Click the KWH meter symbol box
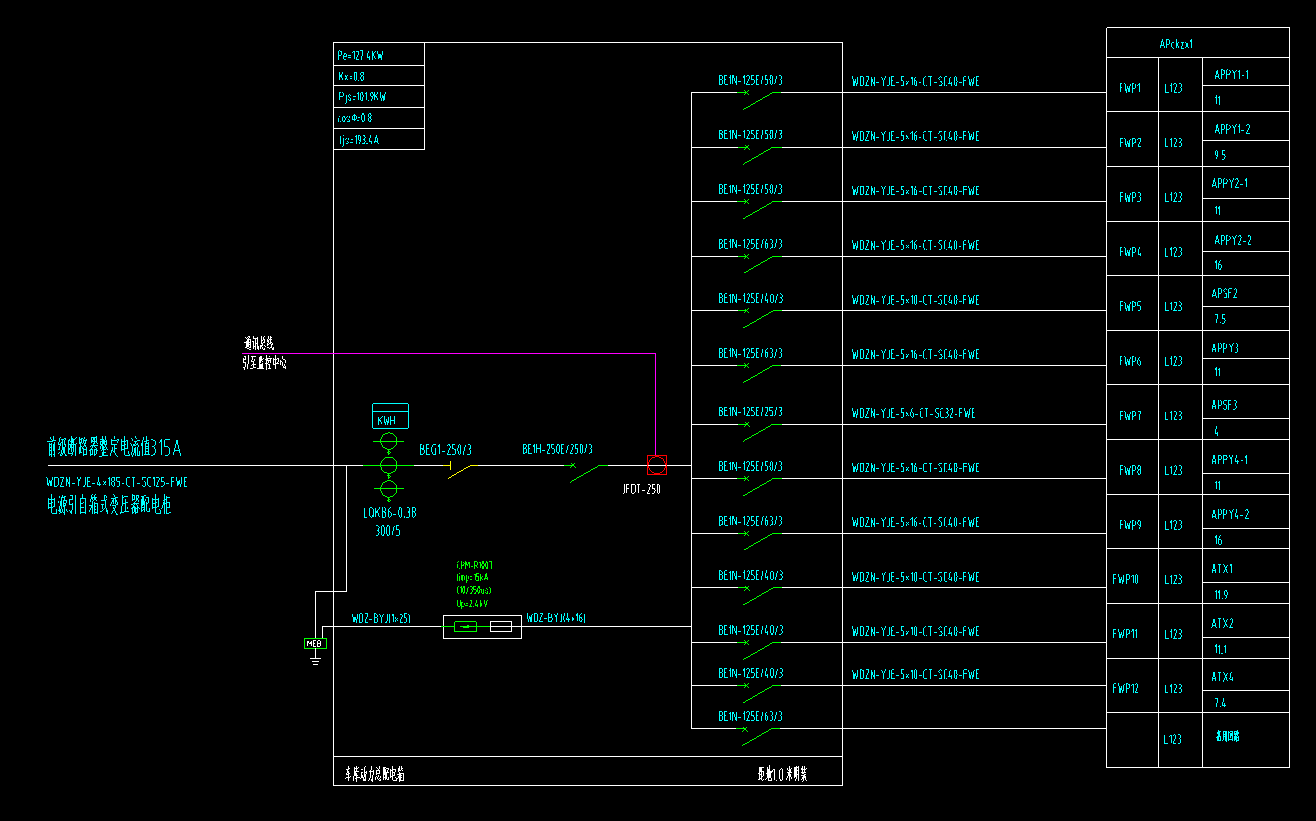Screen dimensions: 1316x821 tap(390, 416)
